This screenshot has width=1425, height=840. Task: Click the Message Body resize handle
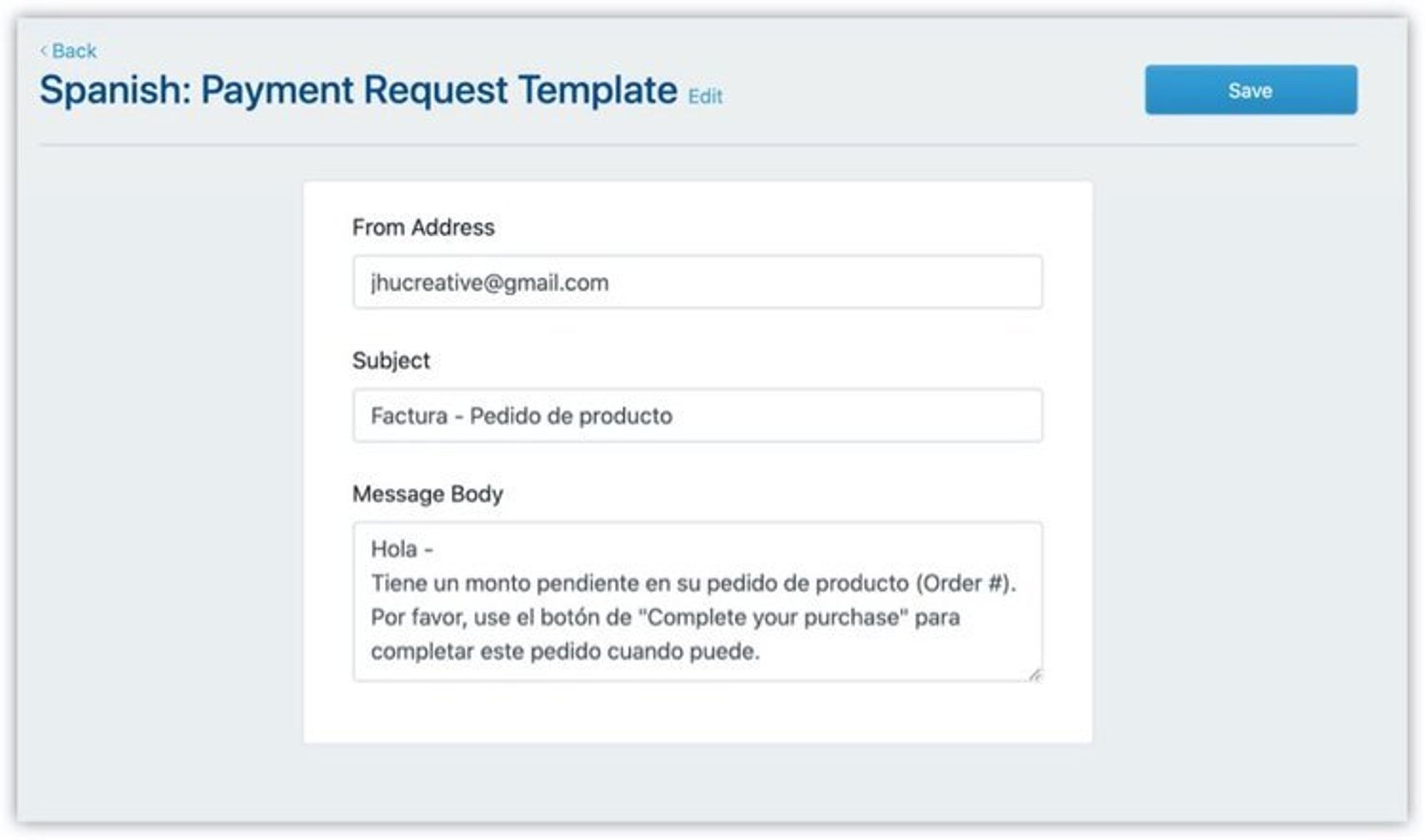click(x=1035, y=674)
